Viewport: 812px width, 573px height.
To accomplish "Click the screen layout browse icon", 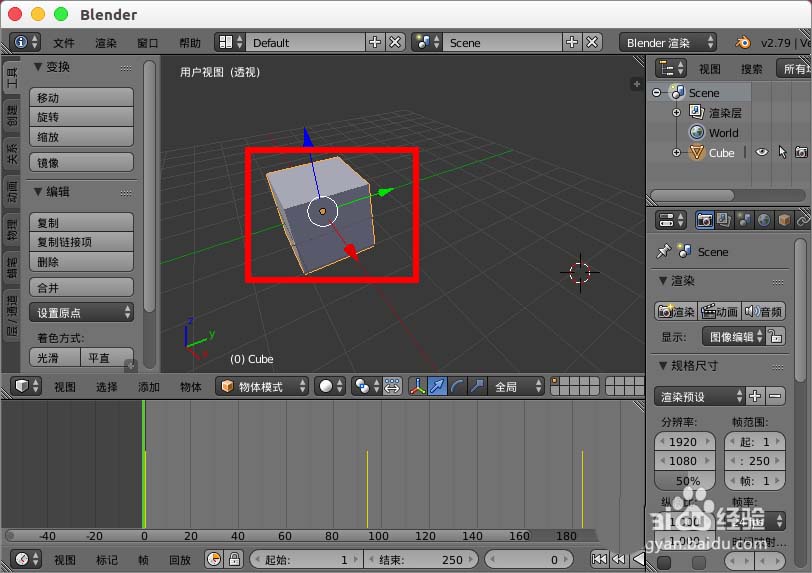I will (230, 42).
